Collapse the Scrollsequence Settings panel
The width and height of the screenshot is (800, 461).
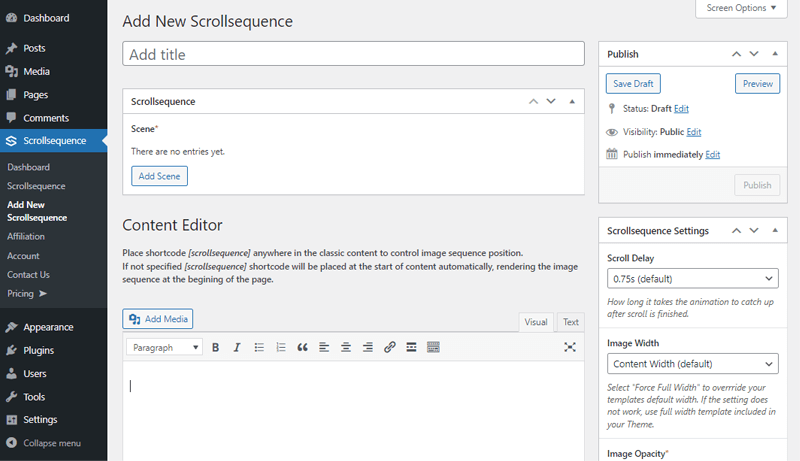[x=775, y=230]
